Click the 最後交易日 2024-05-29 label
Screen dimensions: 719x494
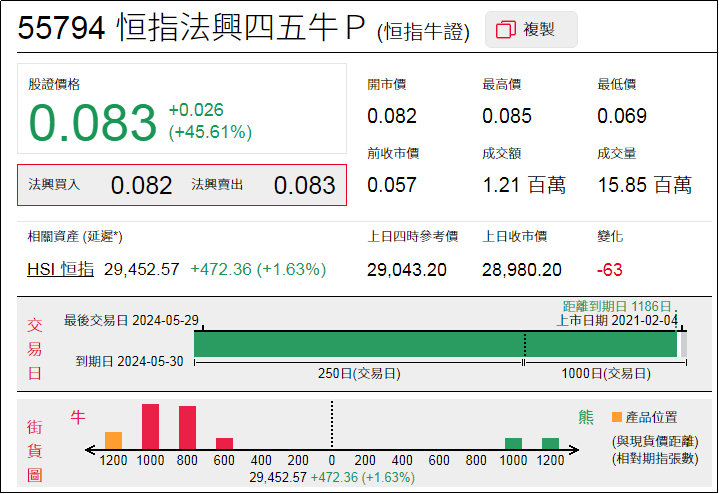pos(131,320)
